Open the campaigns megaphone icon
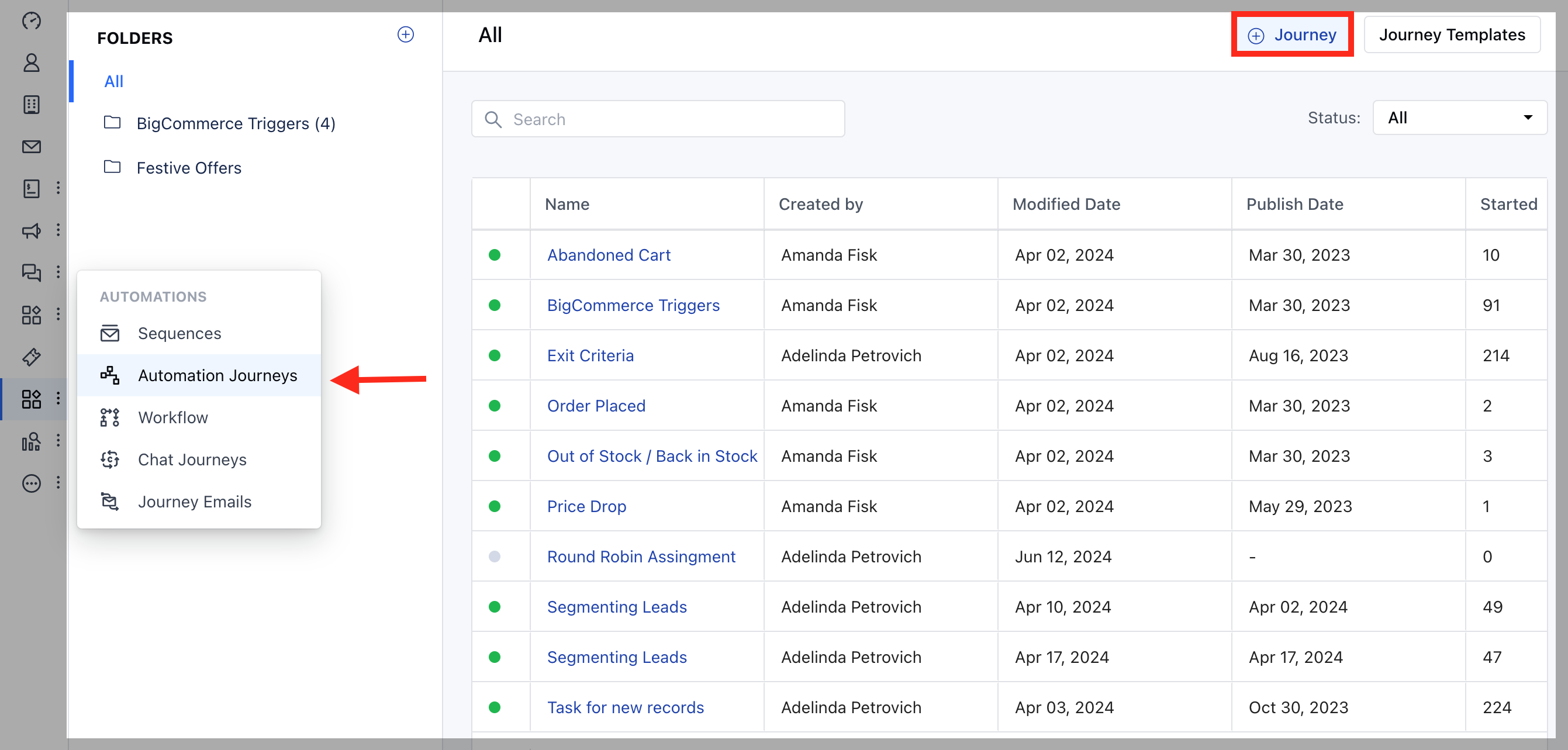 pos(31,231)
